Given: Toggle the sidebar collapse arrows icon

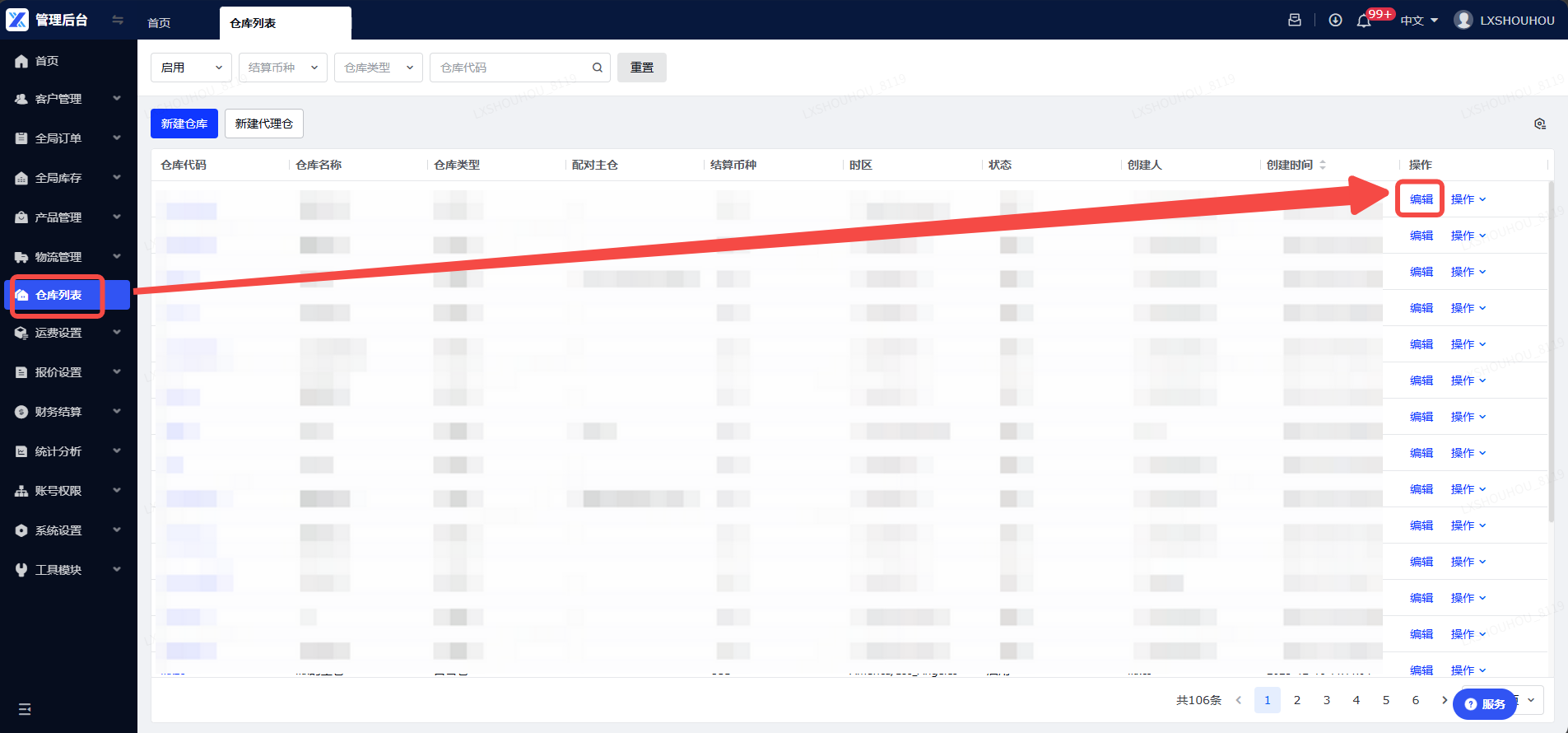Looking at the screenshot, I should pyautogui.click(x=118, y=20).
